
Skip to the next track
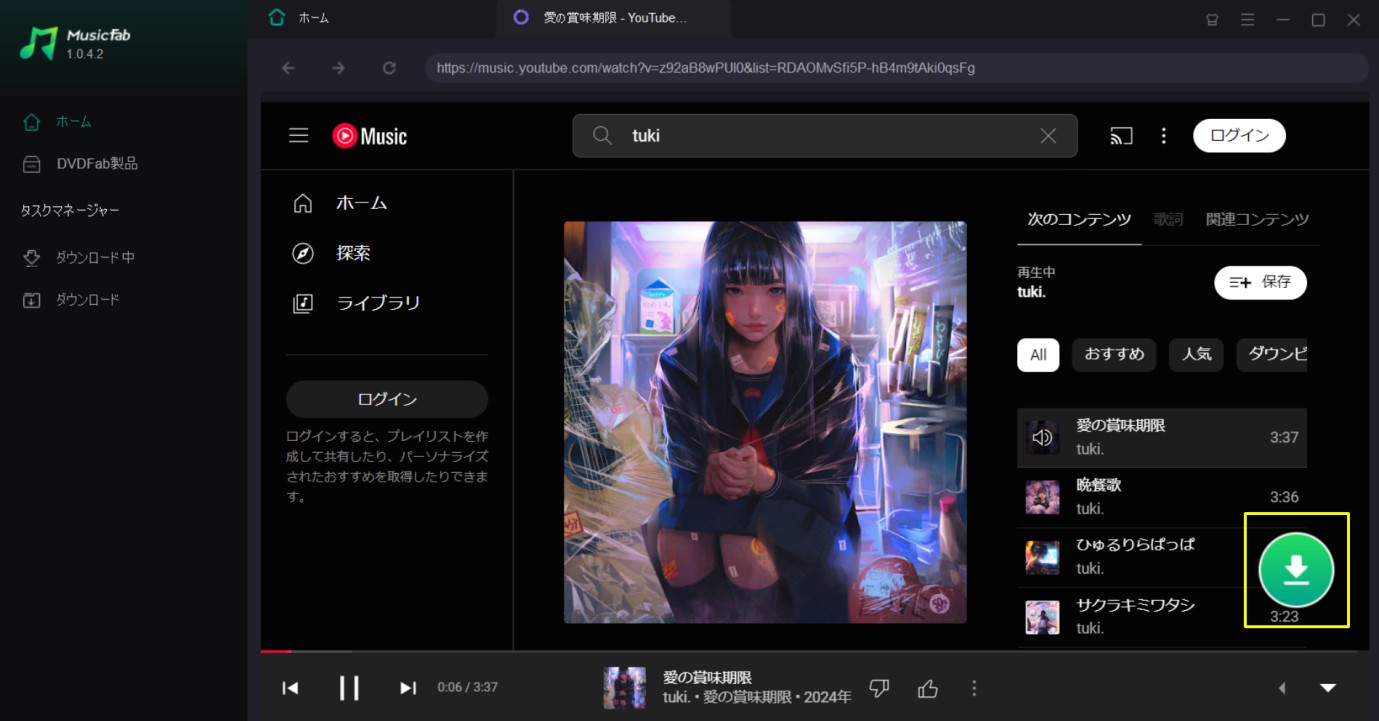408,688
